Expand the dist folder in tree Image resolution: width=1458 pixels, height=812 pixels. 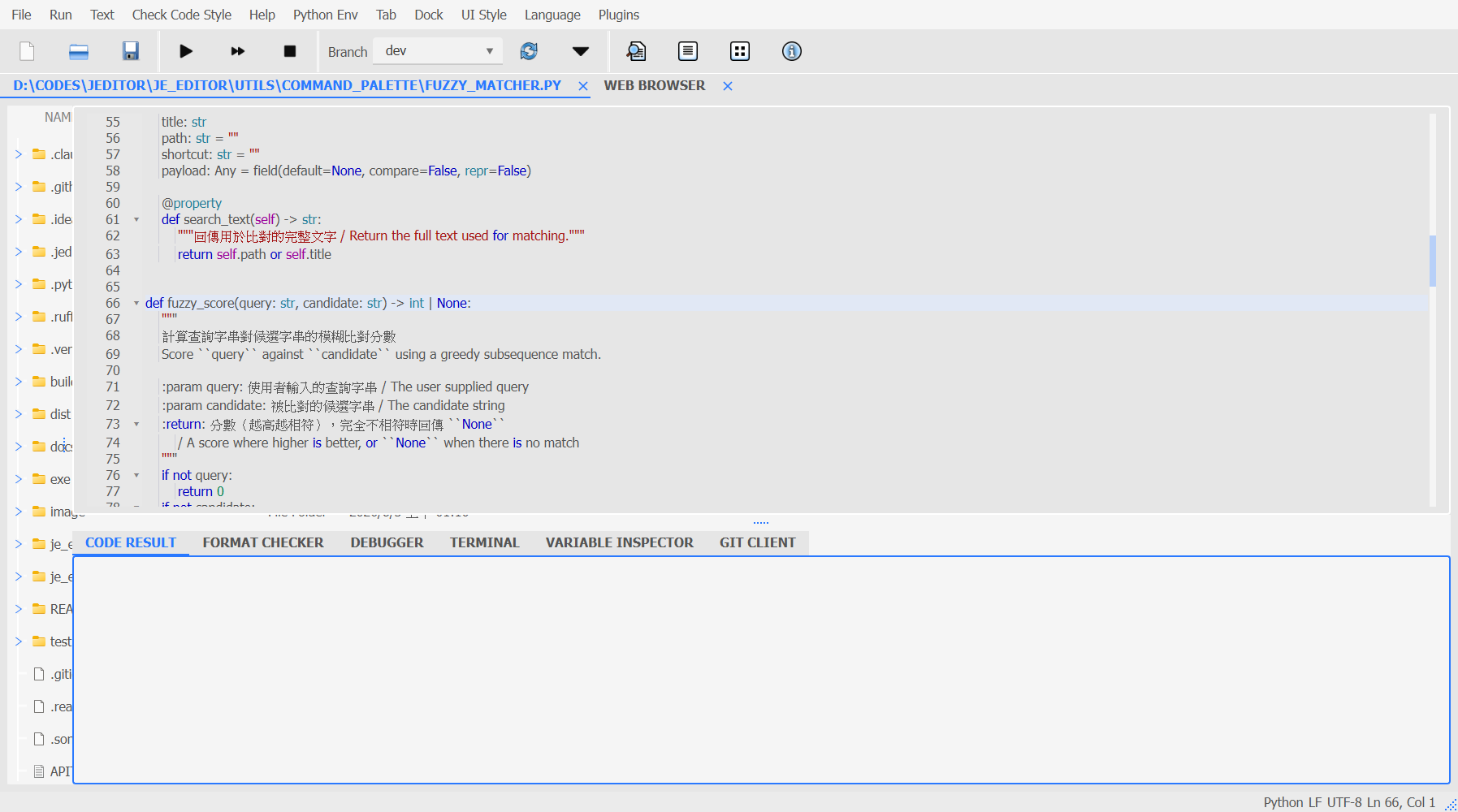[x=19, y=414]
